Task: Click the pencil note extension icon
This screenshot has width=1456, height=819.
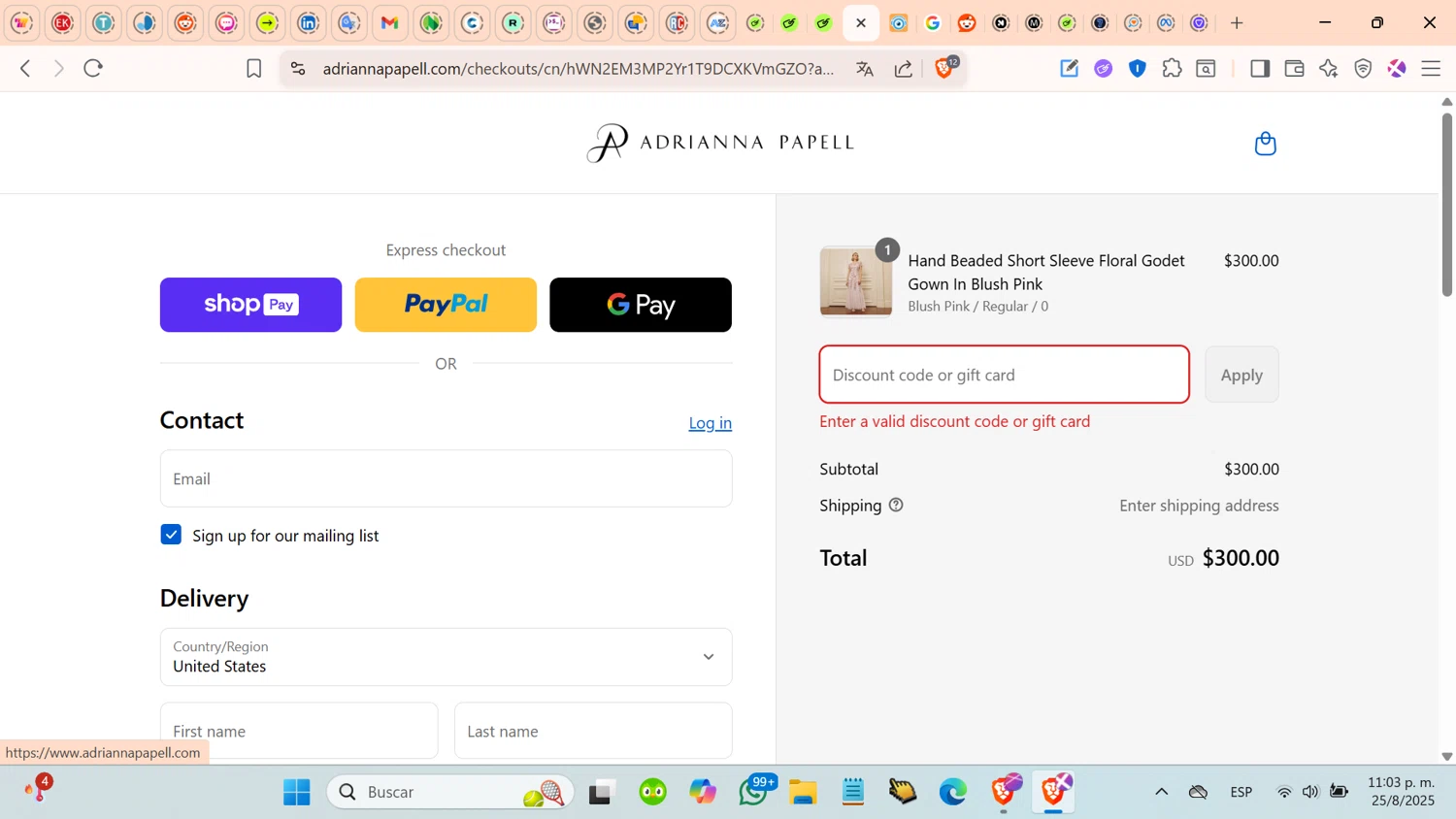Action: 1069,68
